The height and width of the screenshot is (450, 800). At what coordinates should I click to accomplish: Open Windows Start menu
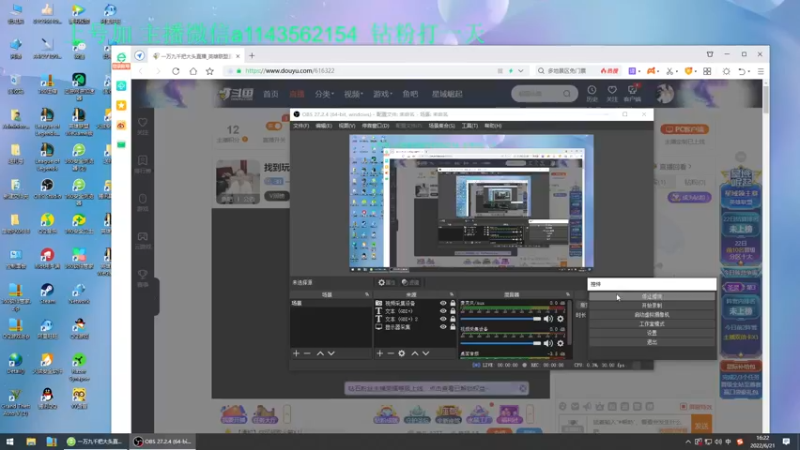[10, 442]
